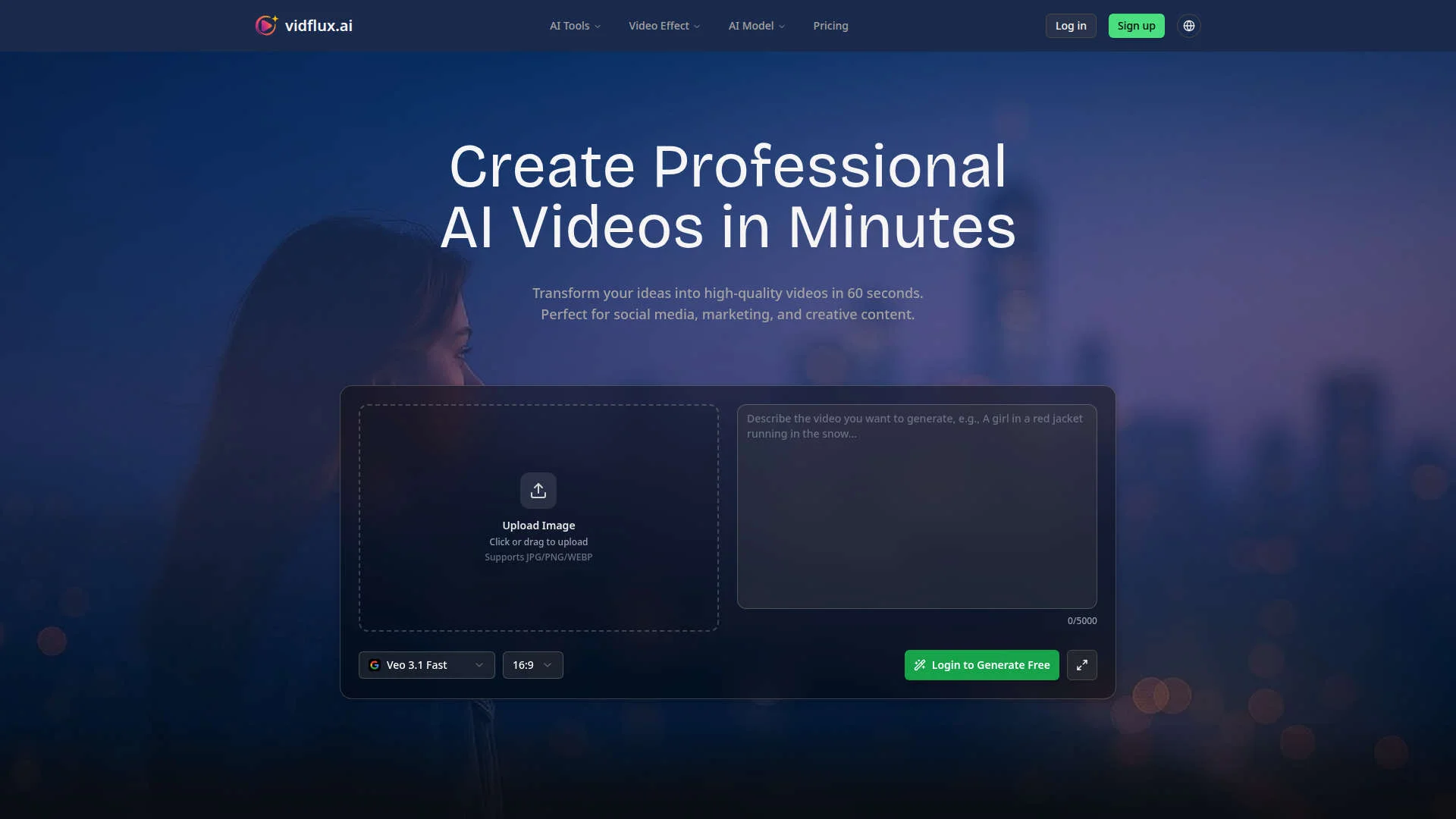This screenshot has width=1456, height=819.
Task: Open the Video Effect dropdown
Action: 664,25
